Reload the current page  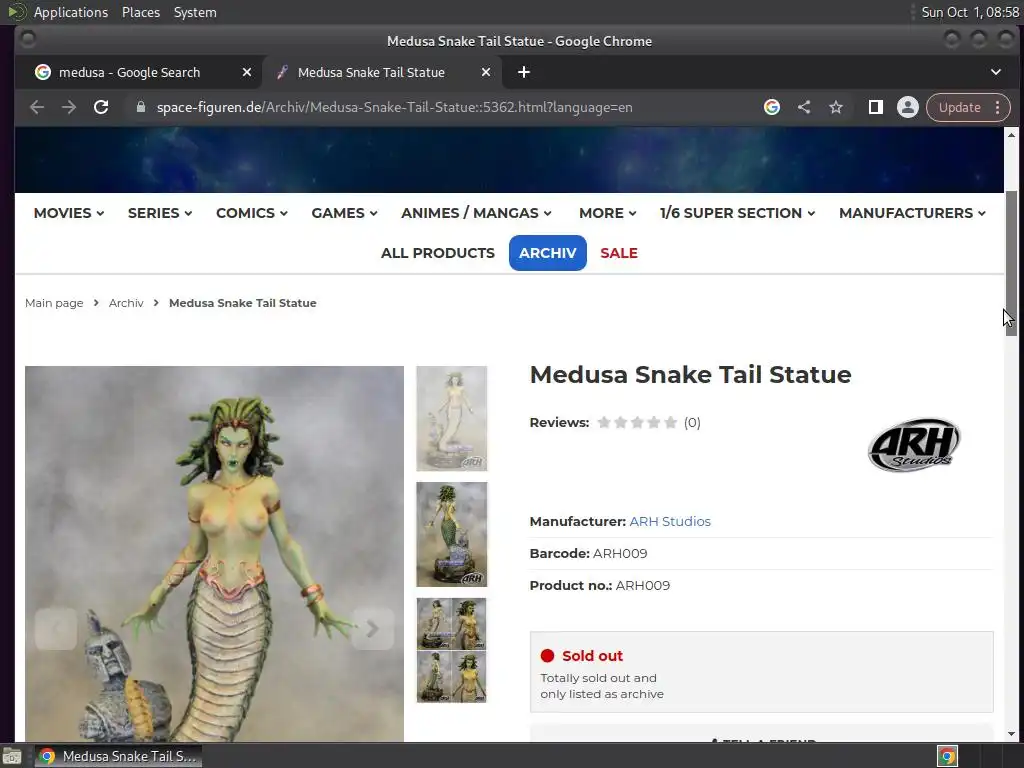(101, 107)
